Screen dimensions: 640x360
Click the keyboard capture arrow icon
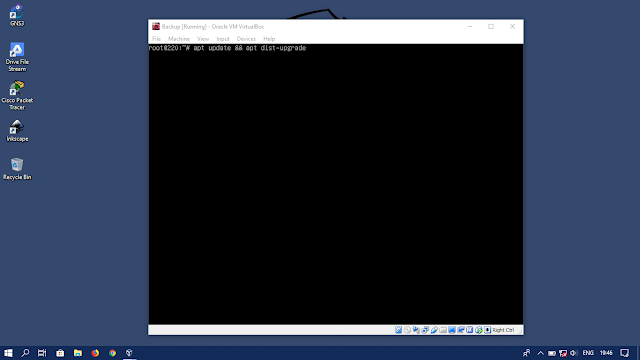pos(487,330)
